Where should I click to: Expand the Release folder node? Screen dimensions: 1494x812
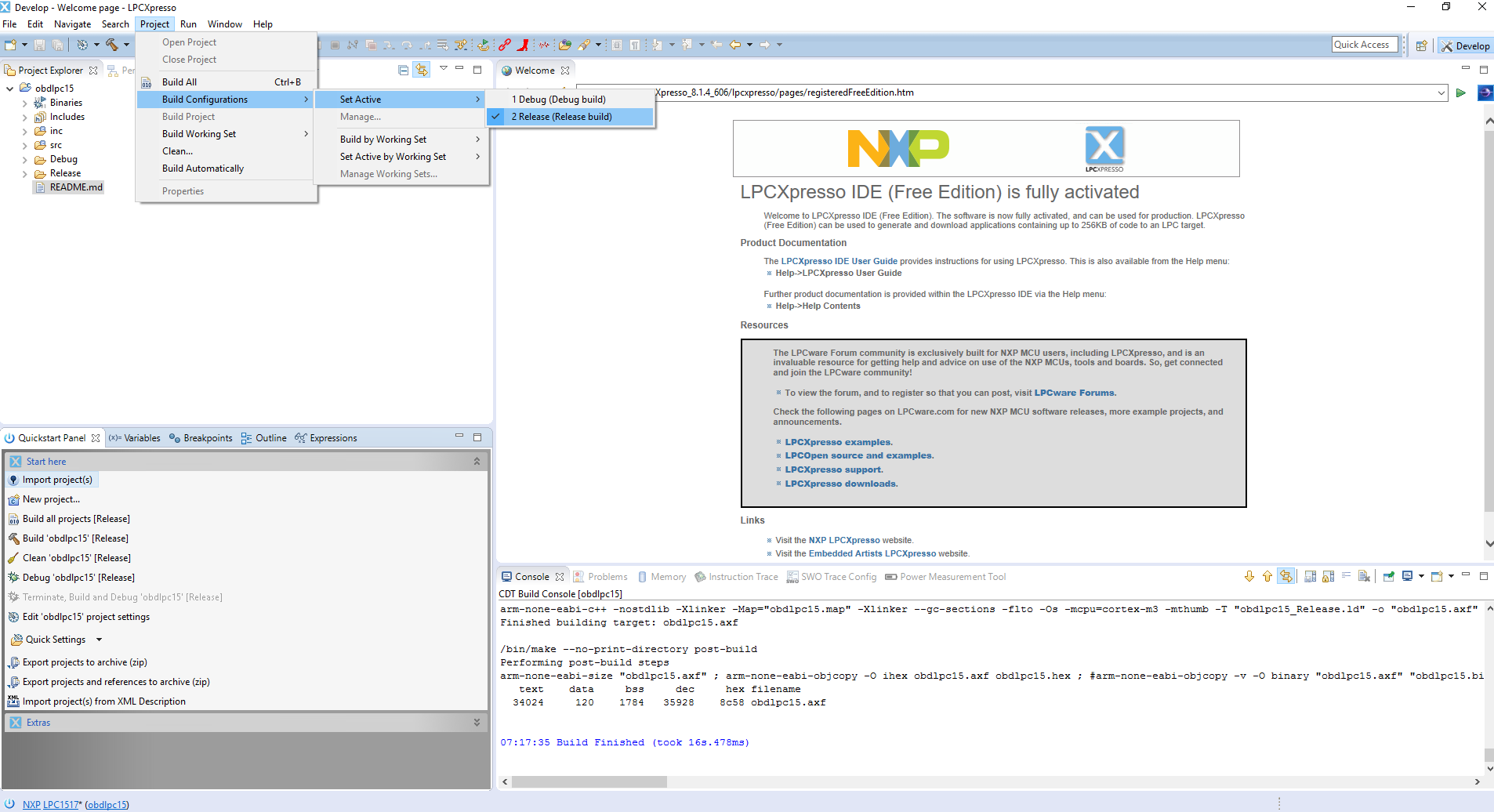coord(24,173)
